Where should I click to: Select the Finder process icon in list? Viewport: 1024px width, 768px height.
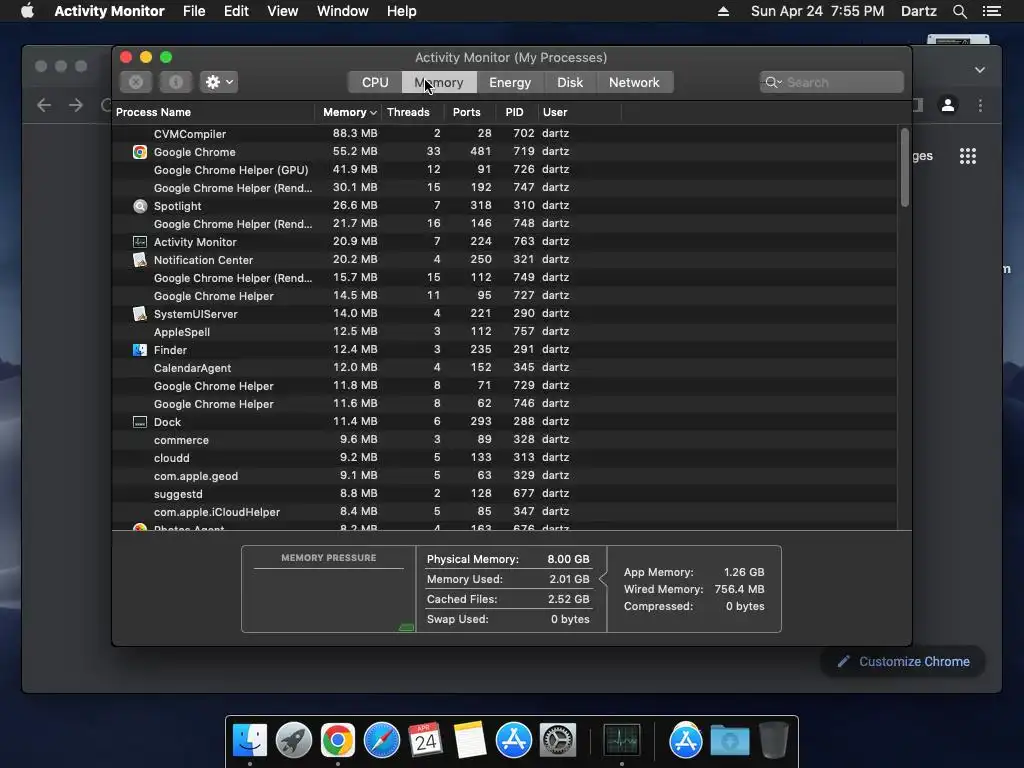pyautogui.click(x=140, y=350)
